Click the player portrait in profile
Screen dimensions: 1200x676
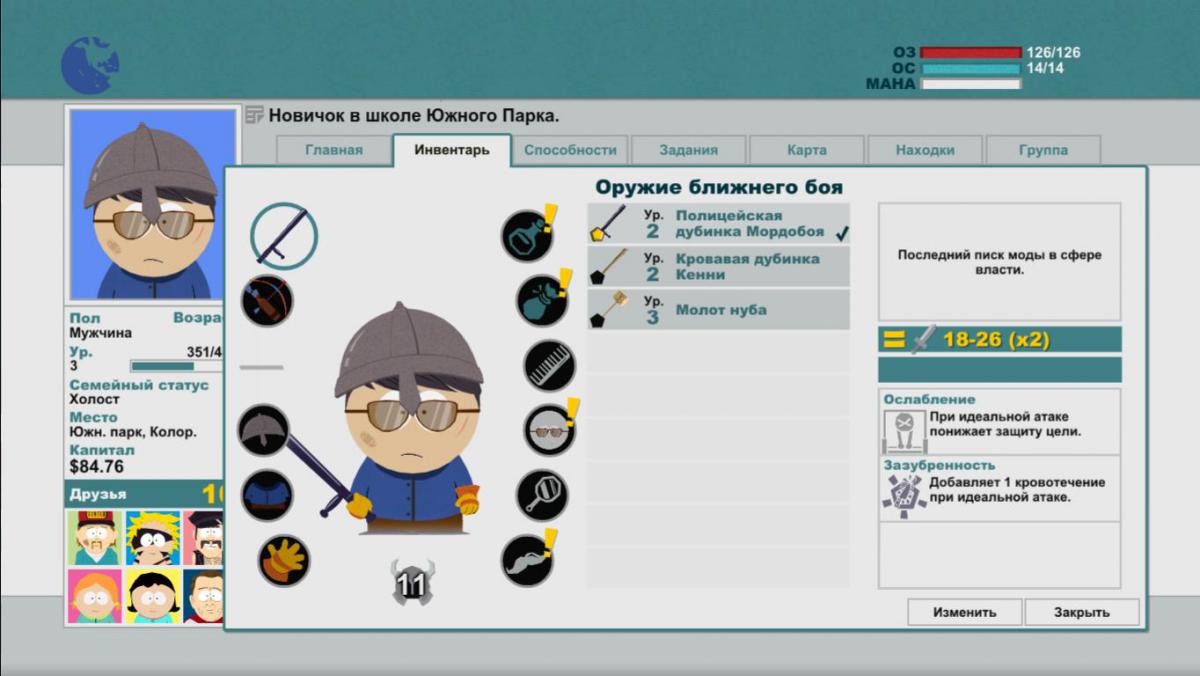pyautogui.click(x=153, y=204)
